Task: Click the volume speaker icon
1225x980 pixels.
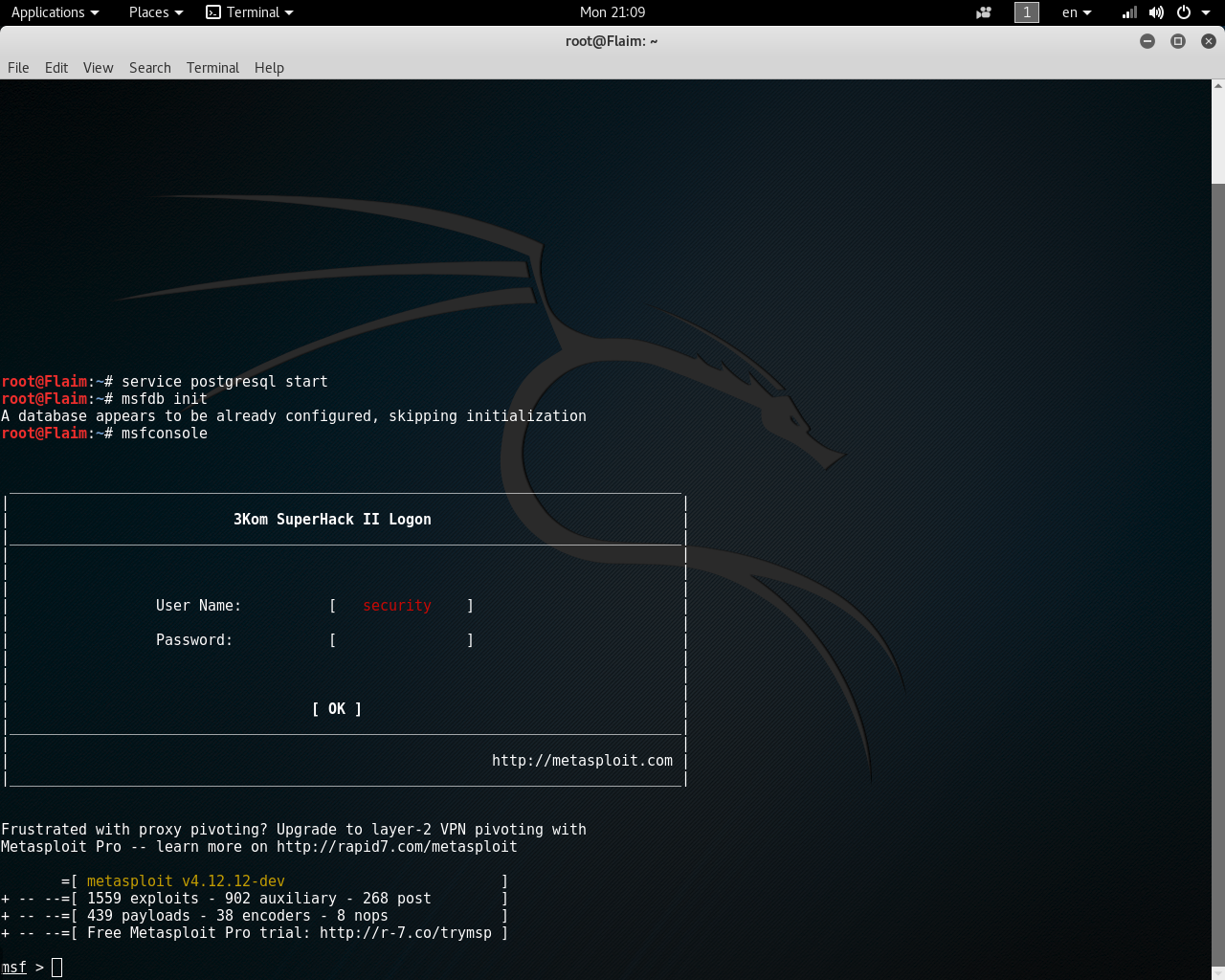Action: click(1156, 12)
